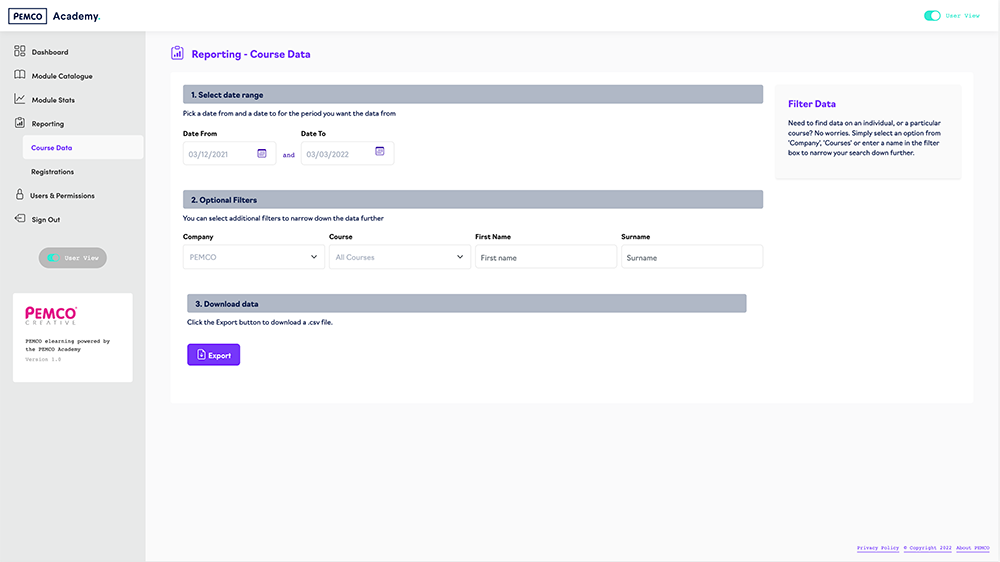
Task: Click the PEMCO Academy logo in header
Action: tap(54, 16)
